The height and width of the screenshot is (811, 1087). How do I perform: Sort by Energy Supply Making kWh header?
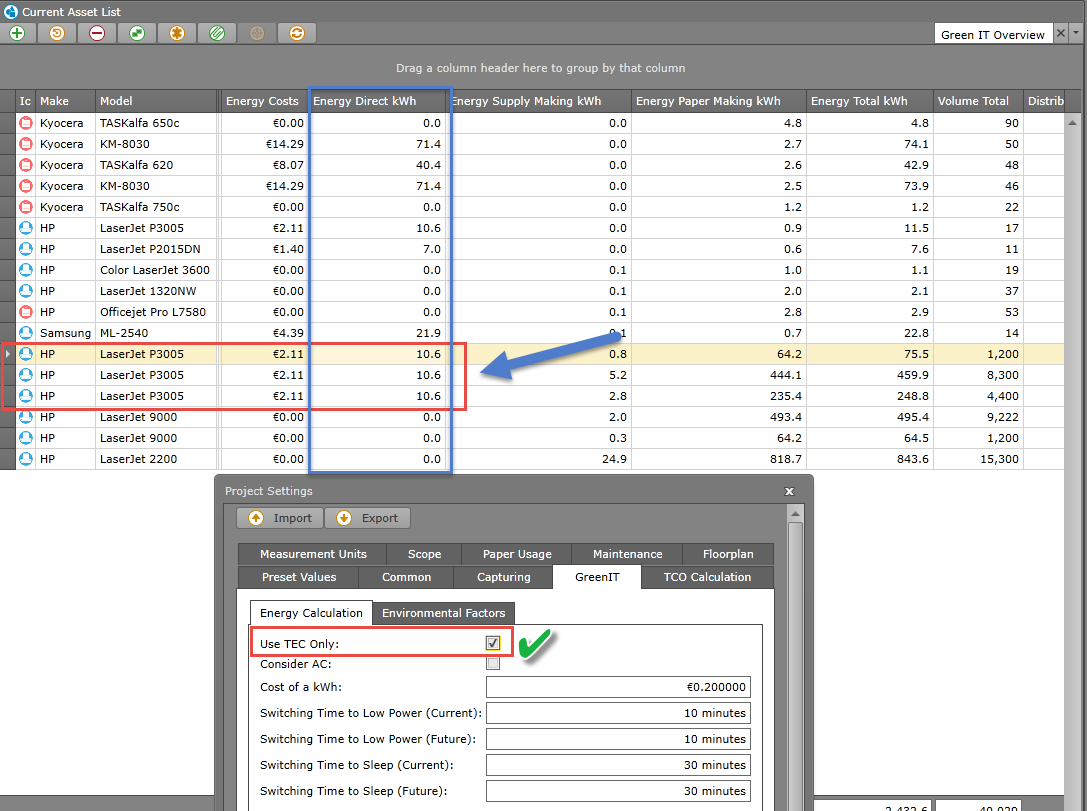pos(539,101)
